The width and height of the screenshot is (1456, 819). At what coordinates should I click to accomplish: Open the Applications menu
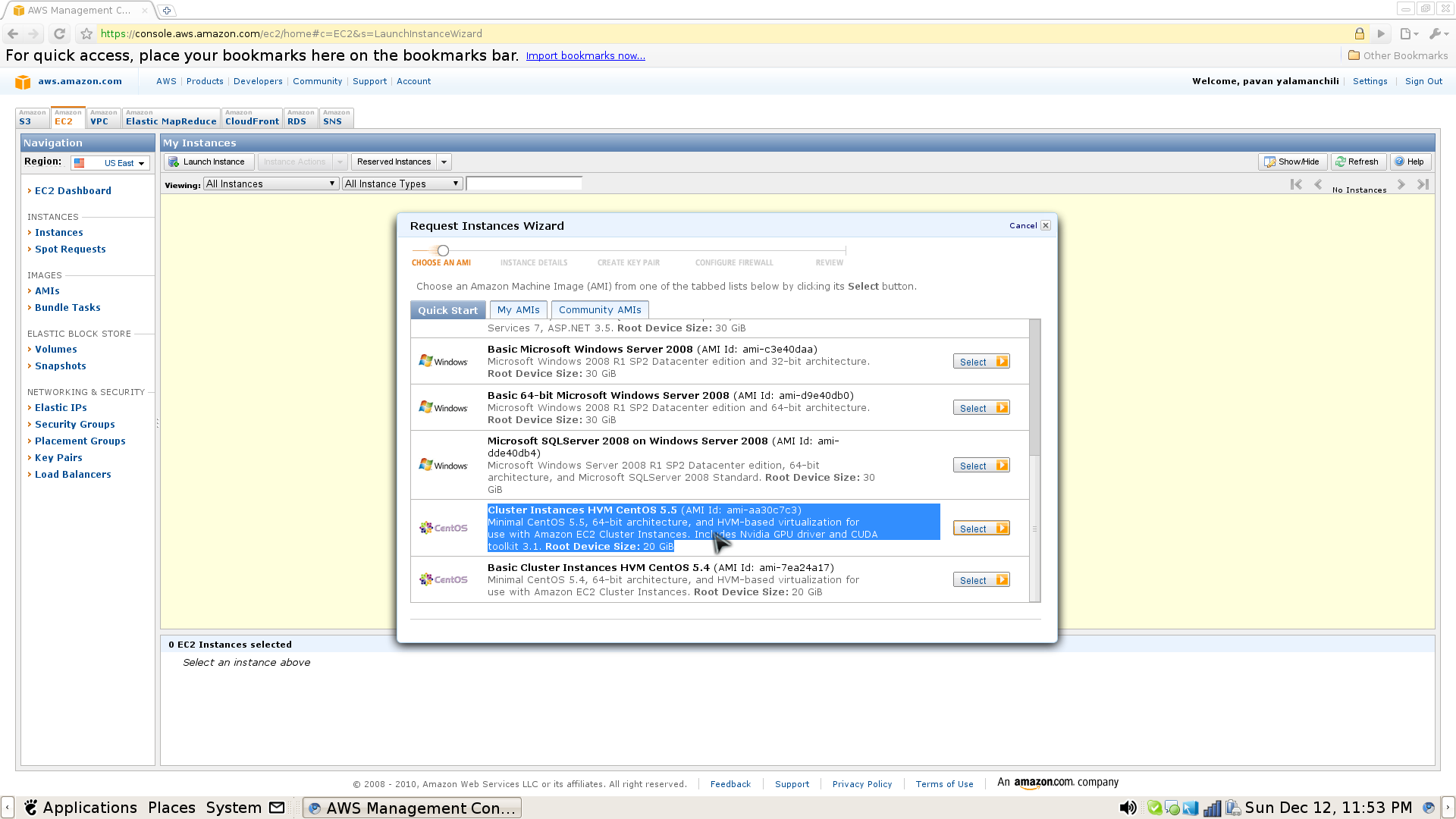tap(80, 808)
